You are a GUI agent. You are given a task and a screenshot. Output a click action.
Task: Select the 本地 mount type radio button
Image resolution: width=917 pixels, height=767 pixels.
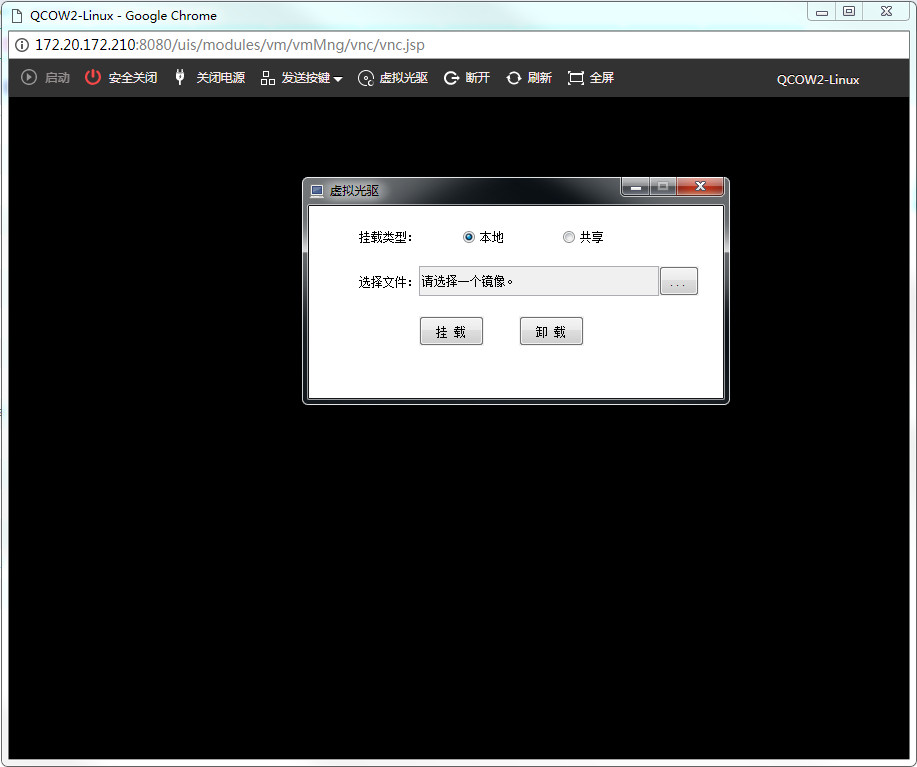click(x=468, y=237)
